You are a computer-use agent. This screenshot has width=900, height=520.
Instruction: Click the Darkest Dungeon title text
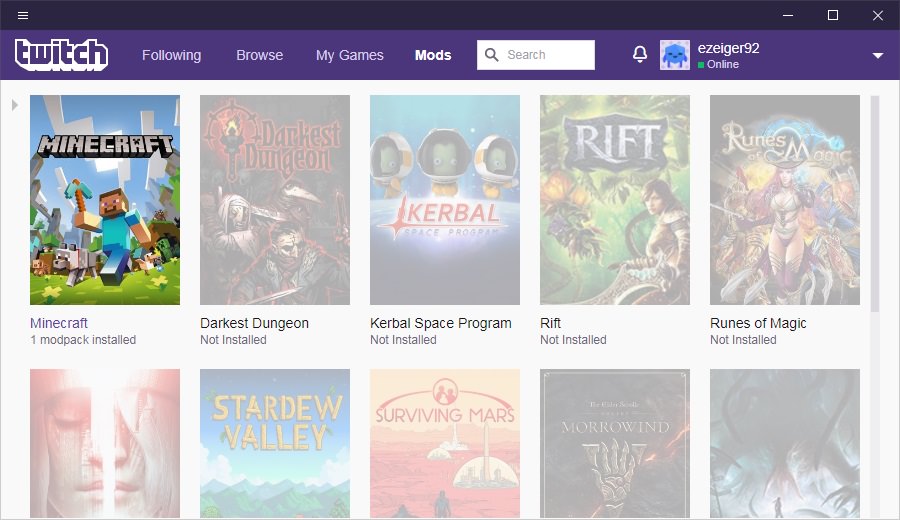tap(254, 323)
